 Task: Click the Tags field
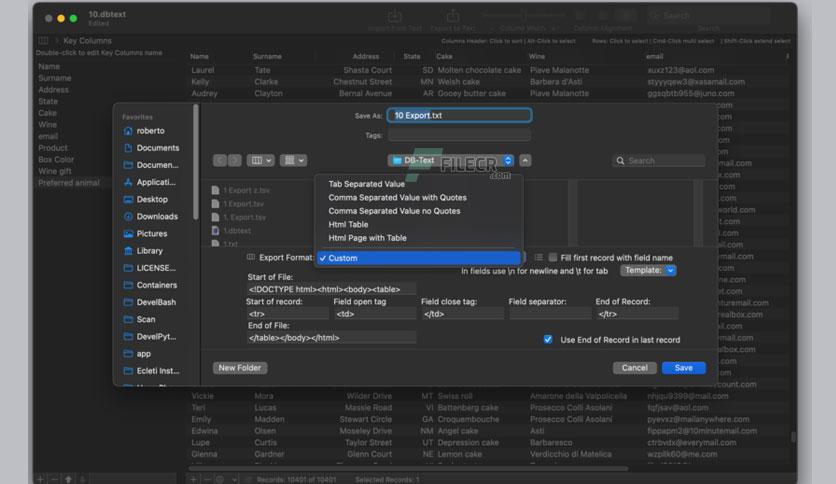459,135
